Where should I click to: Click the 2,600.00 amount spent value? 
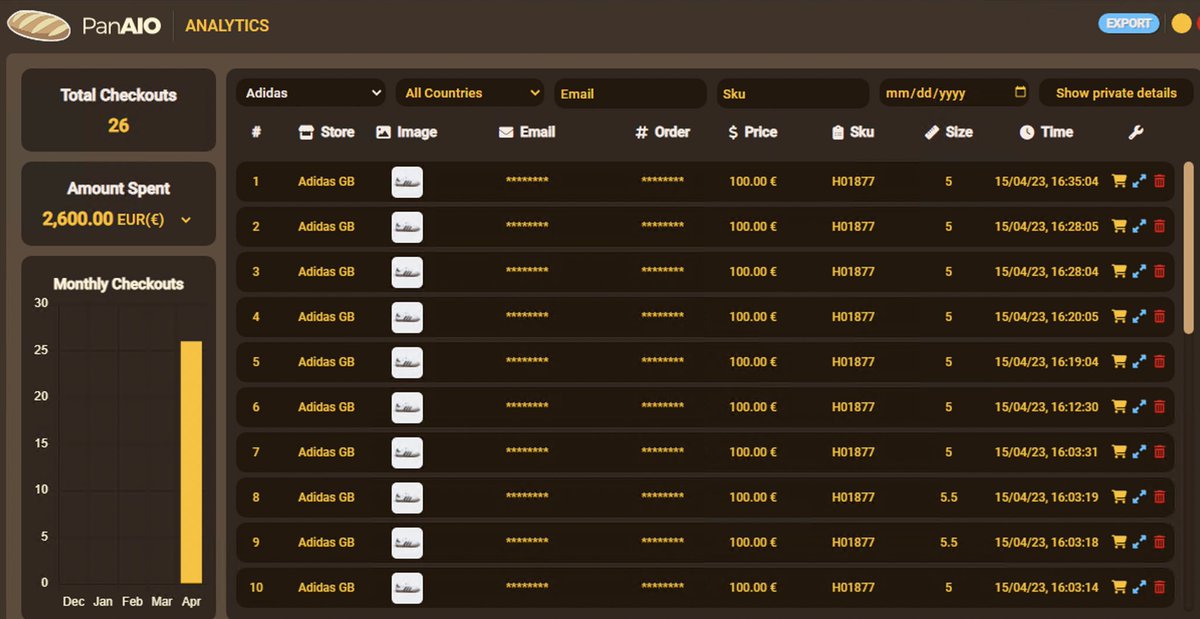click(x=77, y=219)
